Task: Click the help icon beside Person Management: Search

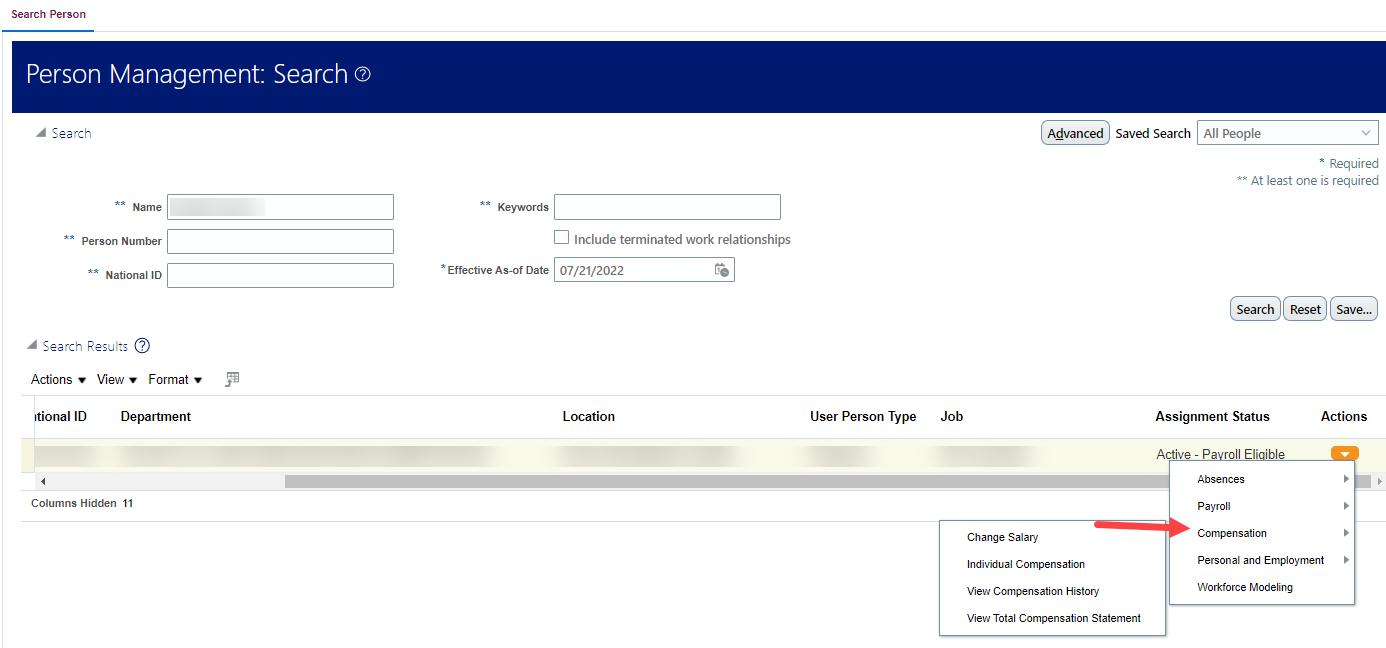Action: 362,74
